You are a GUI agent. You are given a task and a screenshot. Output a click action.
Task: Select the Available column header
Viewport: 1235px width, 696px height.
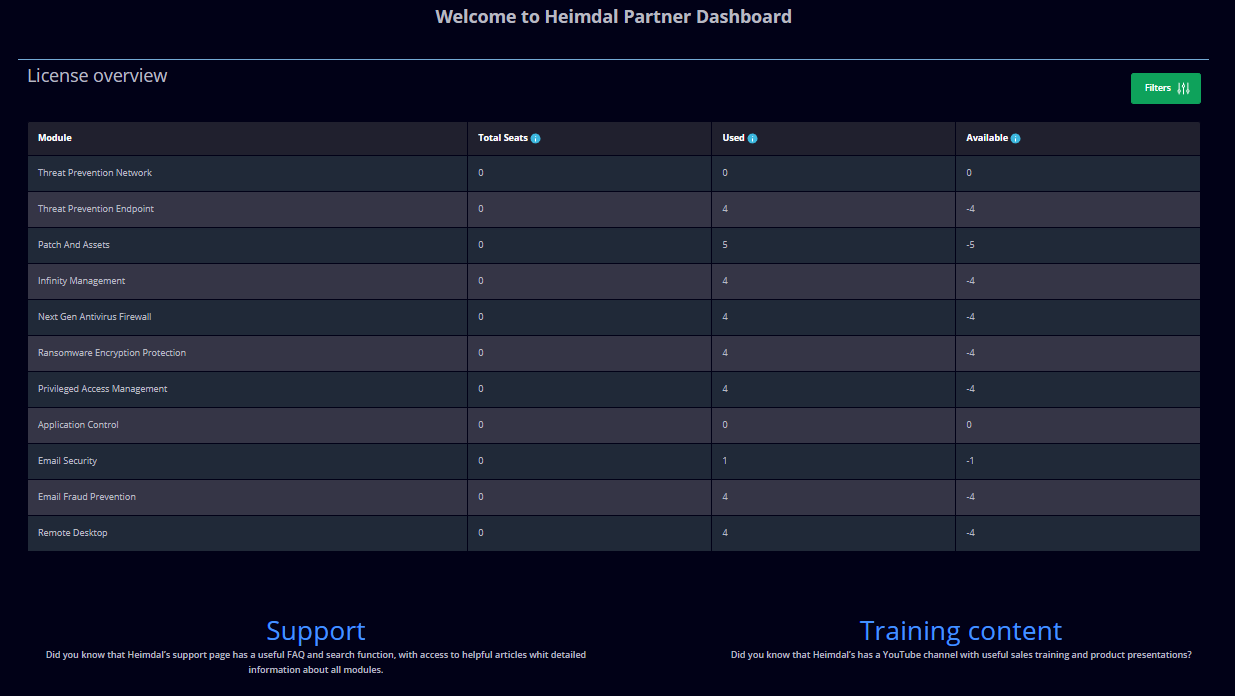(x=1078, y=138)
